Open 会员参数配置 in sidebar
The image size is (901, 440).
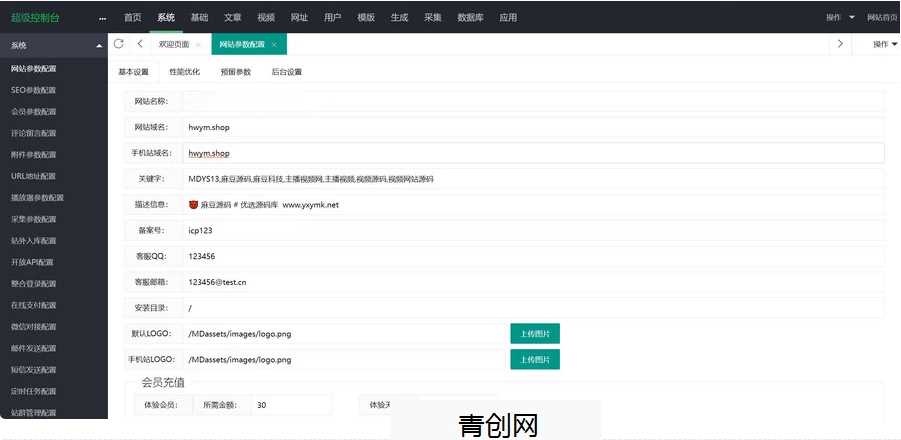point(34,111)
